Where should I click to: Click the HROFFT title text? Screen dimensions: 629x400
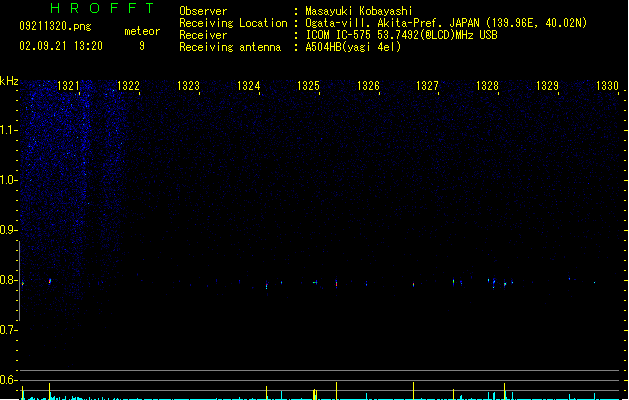[x=103, y=8]
